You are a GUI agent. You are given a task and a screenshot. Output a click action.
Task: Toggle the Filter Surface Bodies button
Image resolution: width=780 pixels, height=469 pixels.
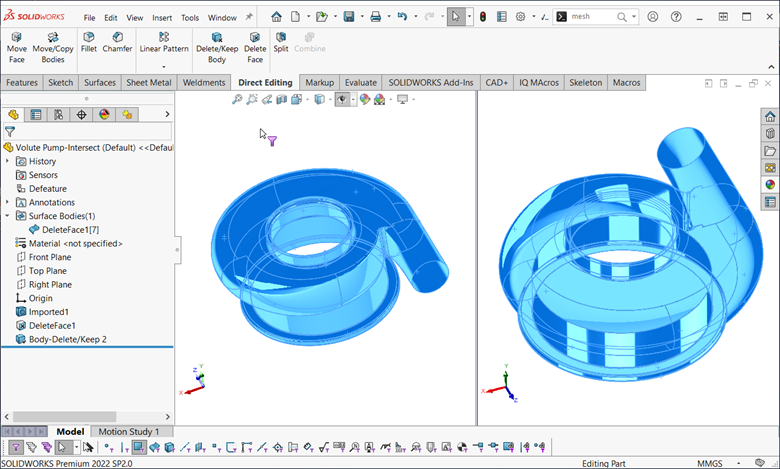[155, 447]
